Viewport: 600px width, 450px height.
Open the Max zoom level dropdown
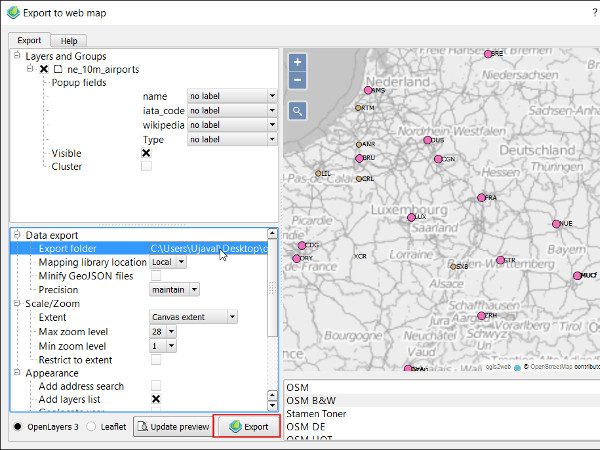point(163,331)
